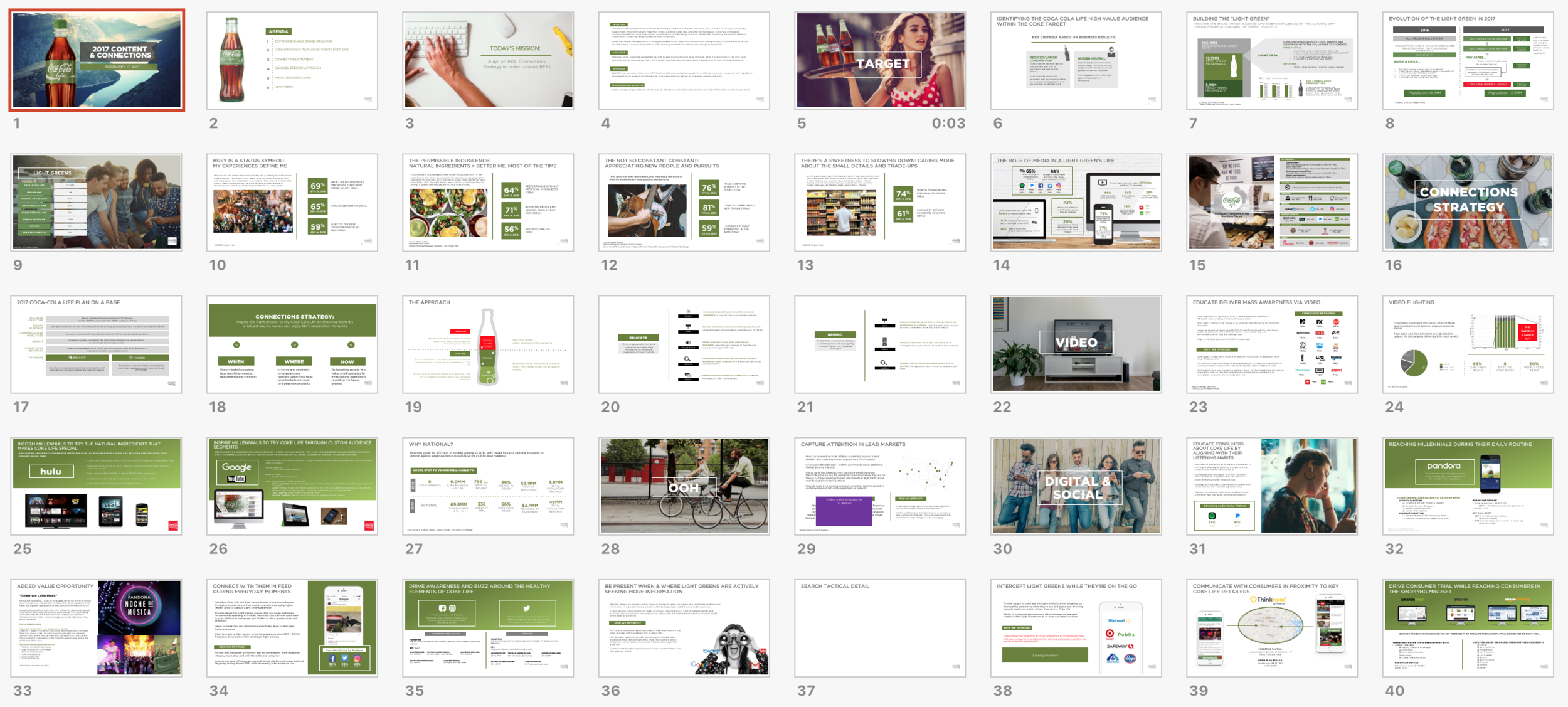Select Capture Attention in Lead Markets slide

[880, 486]
